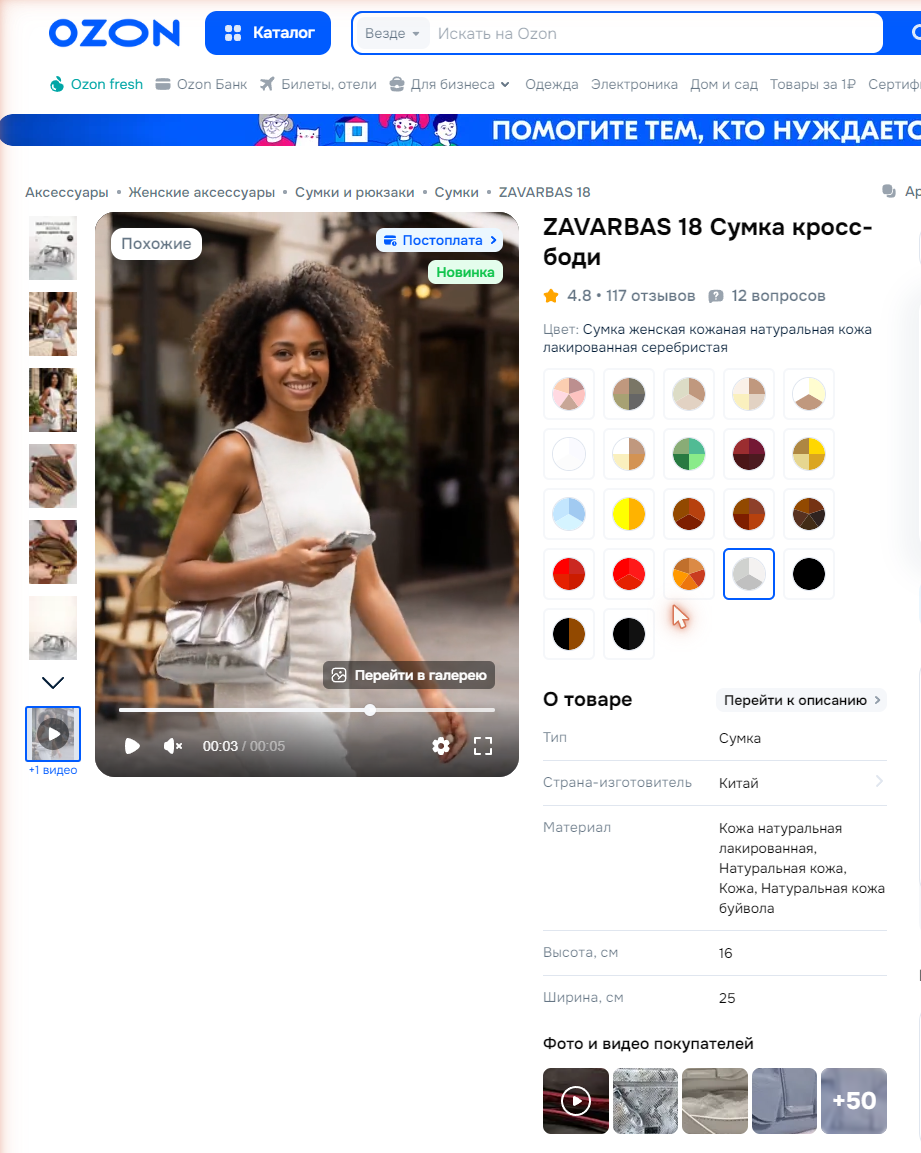
Task: Expand Для бизнеса dropdown
Action: point(449,85)
